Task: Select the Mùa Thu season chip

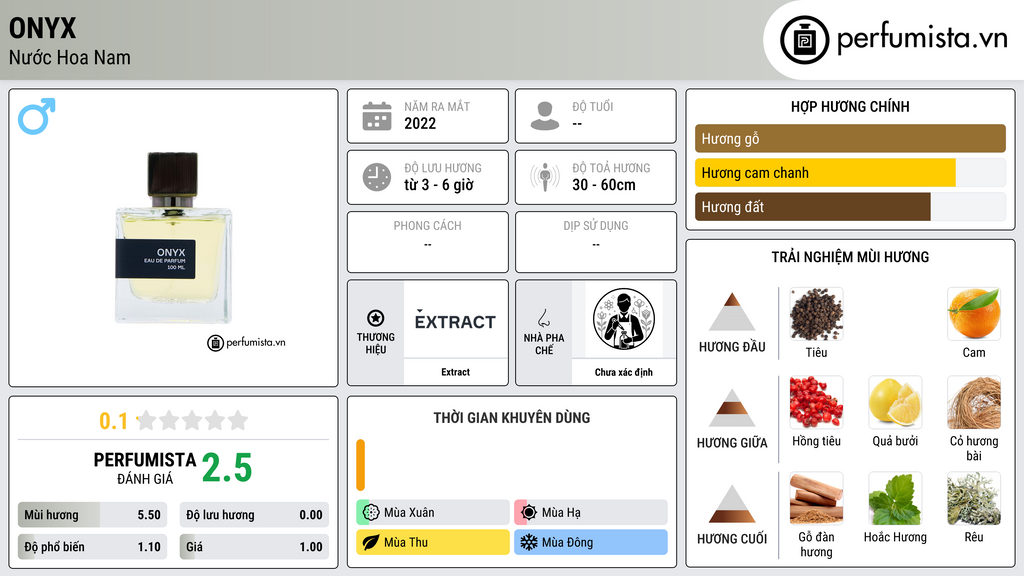Action: click(433, 542)
